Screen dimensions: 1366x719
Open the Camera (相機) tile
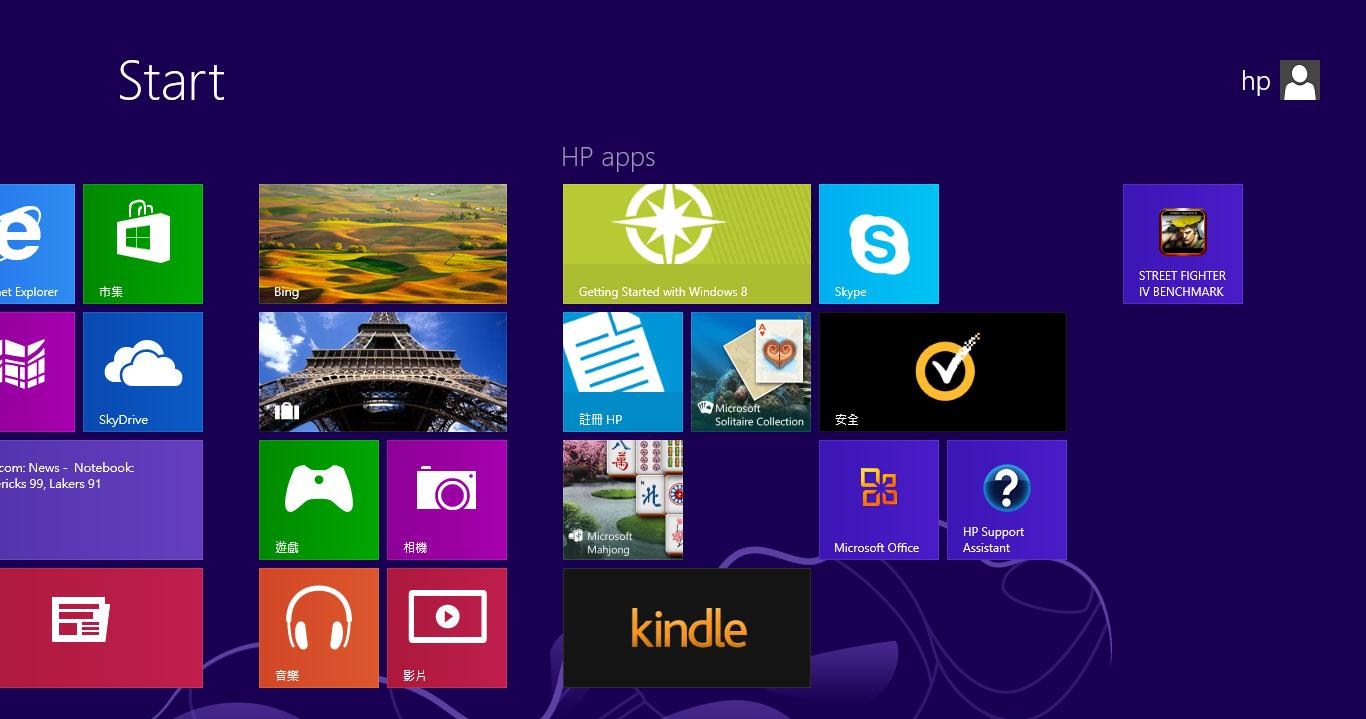(446, 499)
